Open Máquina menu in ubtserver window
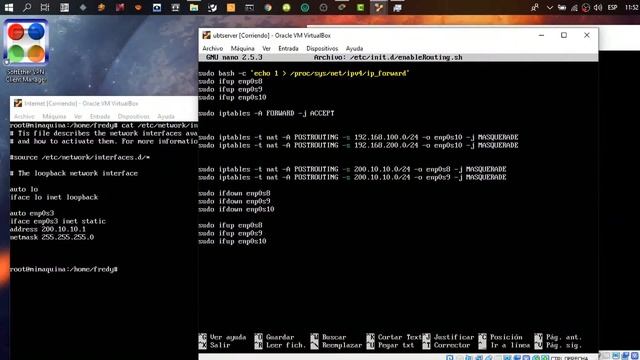 pos(242,49)
